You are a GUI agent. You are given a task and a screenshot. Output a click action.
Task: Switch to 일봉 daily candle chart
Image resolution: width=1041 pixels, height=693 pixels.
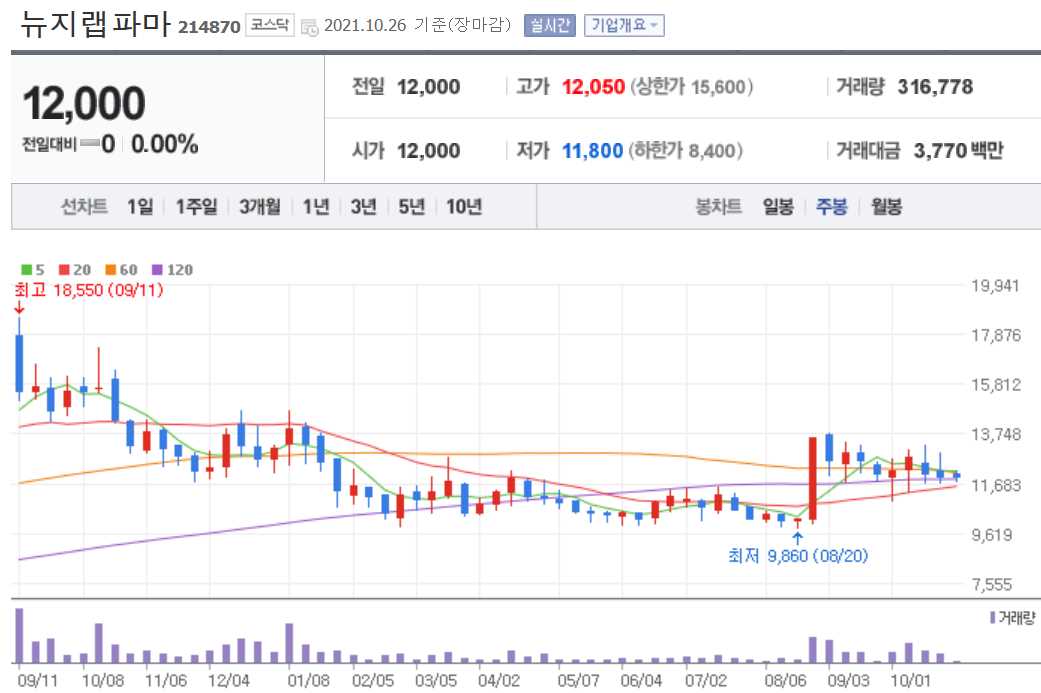tap(778, 206)
